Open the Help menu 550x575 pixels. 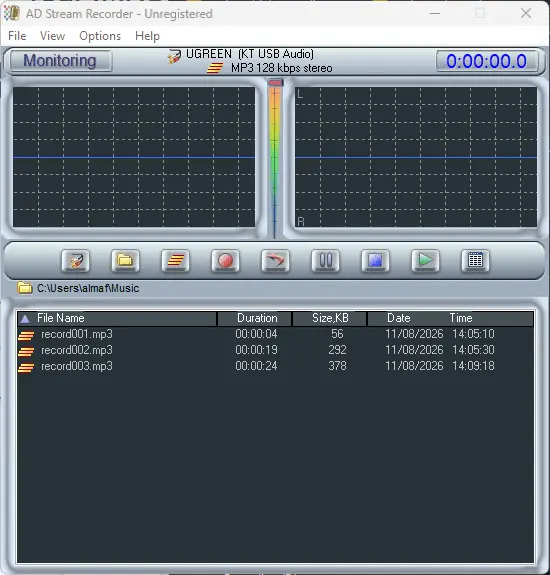(x=147, y=36)
